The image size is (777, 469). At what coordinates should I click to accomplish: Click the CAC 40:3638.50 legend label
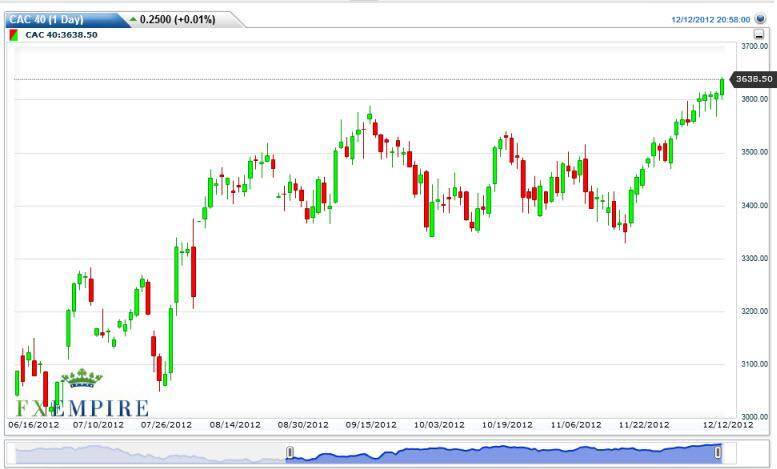(61, 35)
